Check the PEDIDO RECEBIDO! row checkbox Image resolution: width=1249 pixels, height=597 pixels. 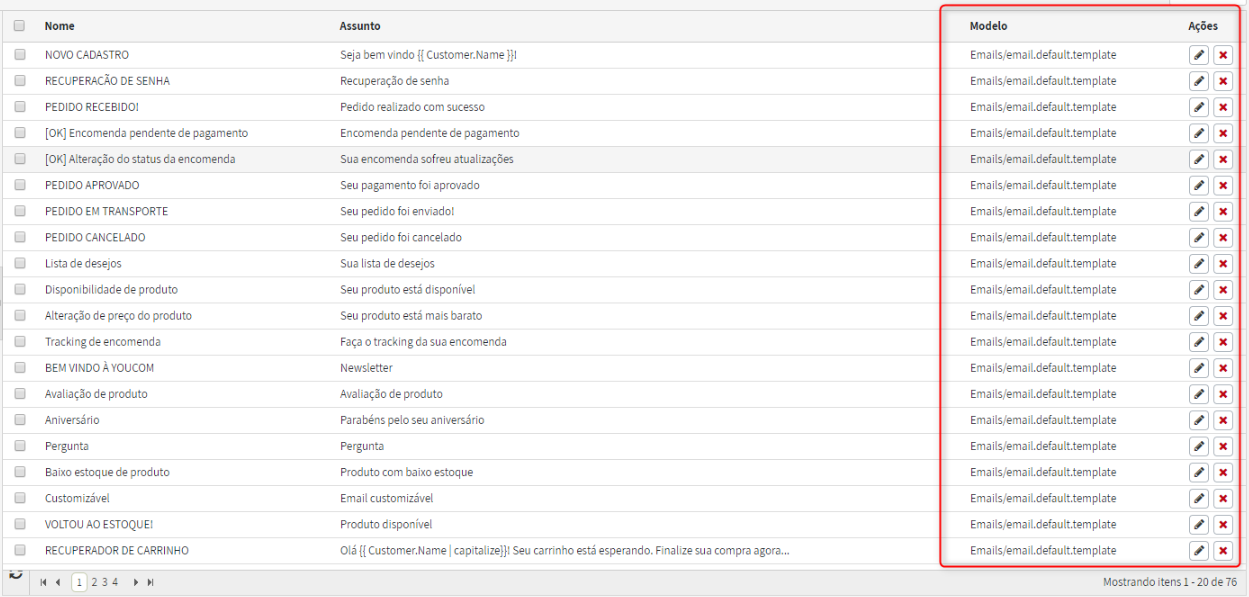[19, 107]
